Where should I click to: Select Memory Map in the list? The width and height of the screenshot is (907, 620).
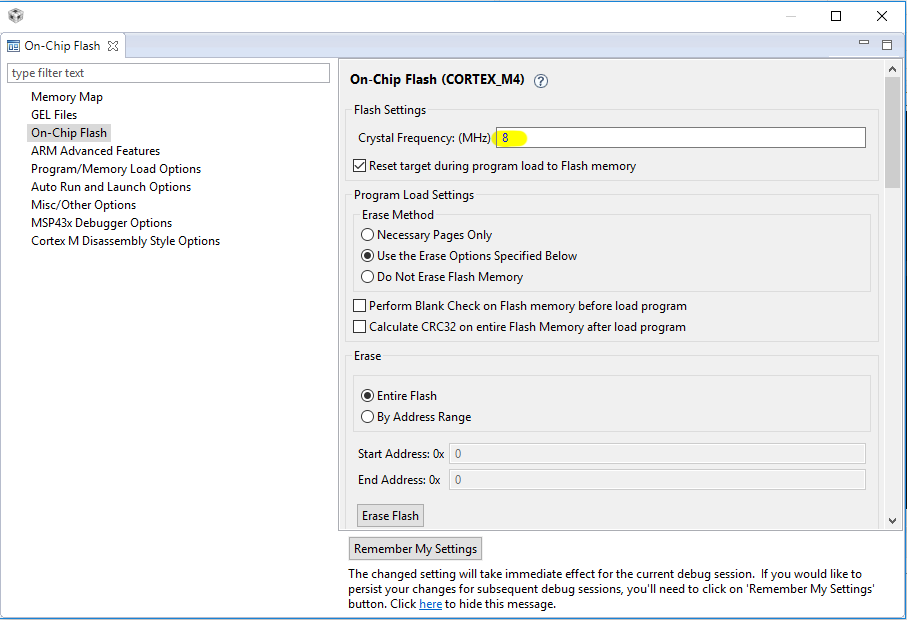point(67,97)
